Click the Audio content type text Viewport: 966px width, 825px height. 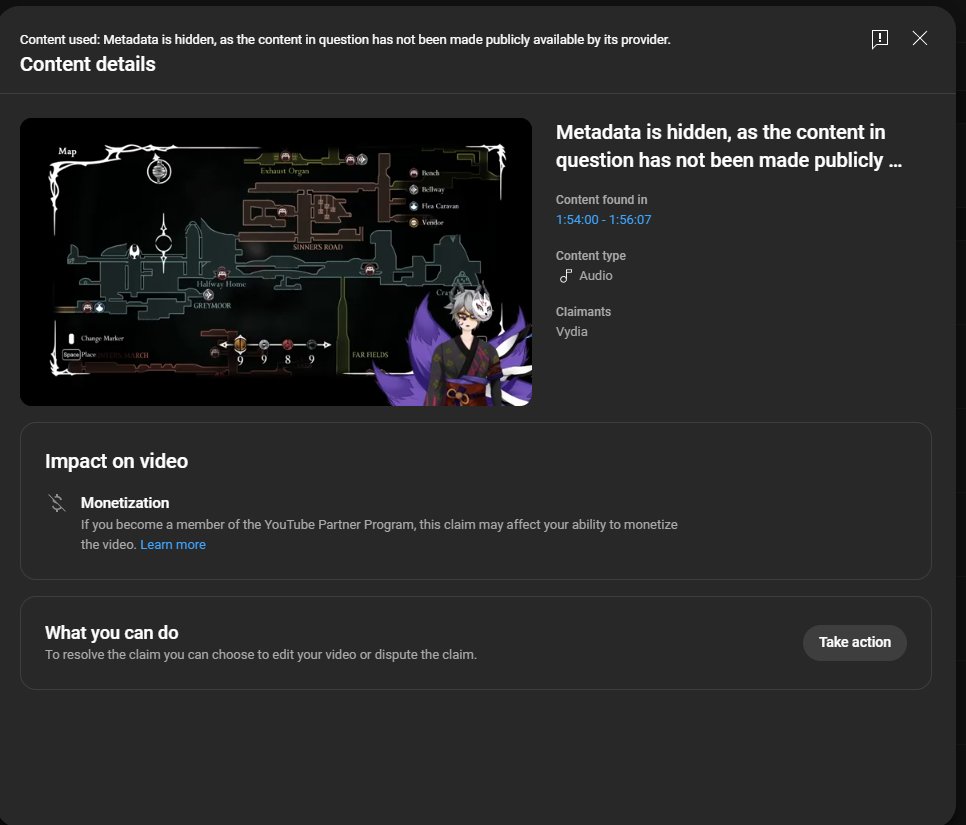pyautogui.click(x=596, y=276)
